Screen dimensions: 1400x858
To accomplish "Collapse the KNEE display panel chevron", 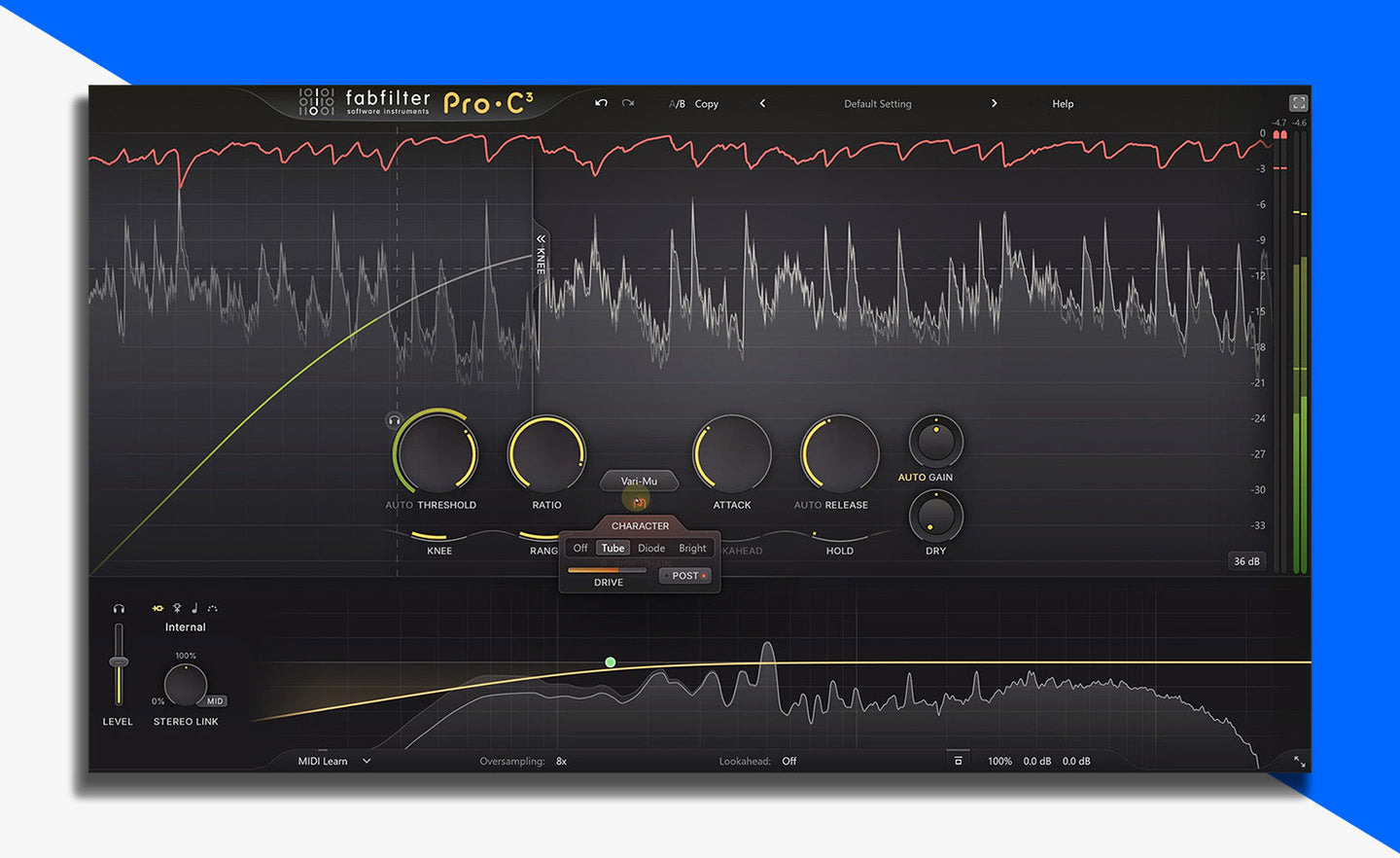I will [541, 238].
